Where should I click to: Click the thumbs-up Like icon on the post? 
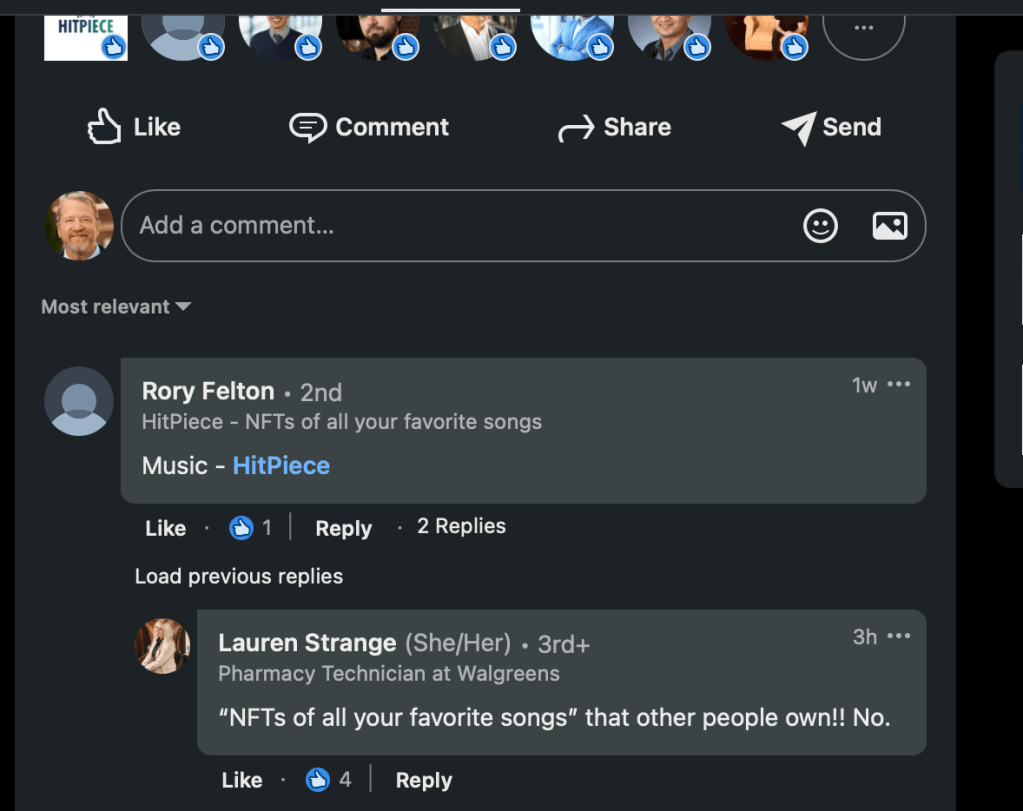pos(104,127)
